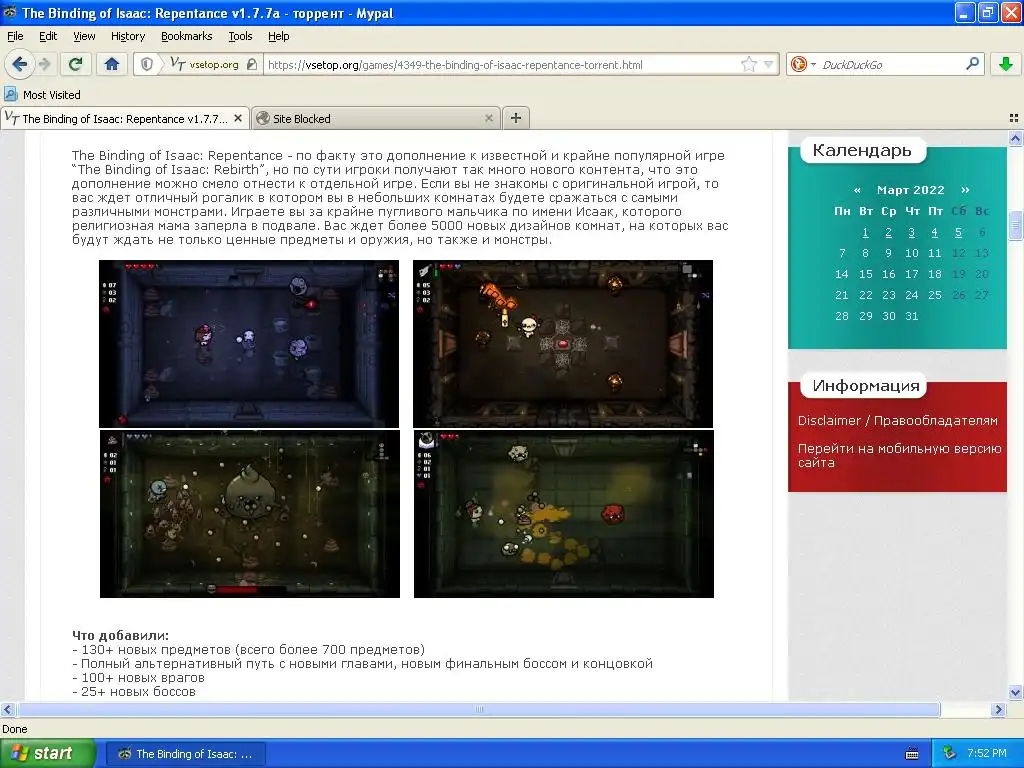Minimize the Mypal browser window
Viewport: 1024px width, 768px height.
[965, 12]
